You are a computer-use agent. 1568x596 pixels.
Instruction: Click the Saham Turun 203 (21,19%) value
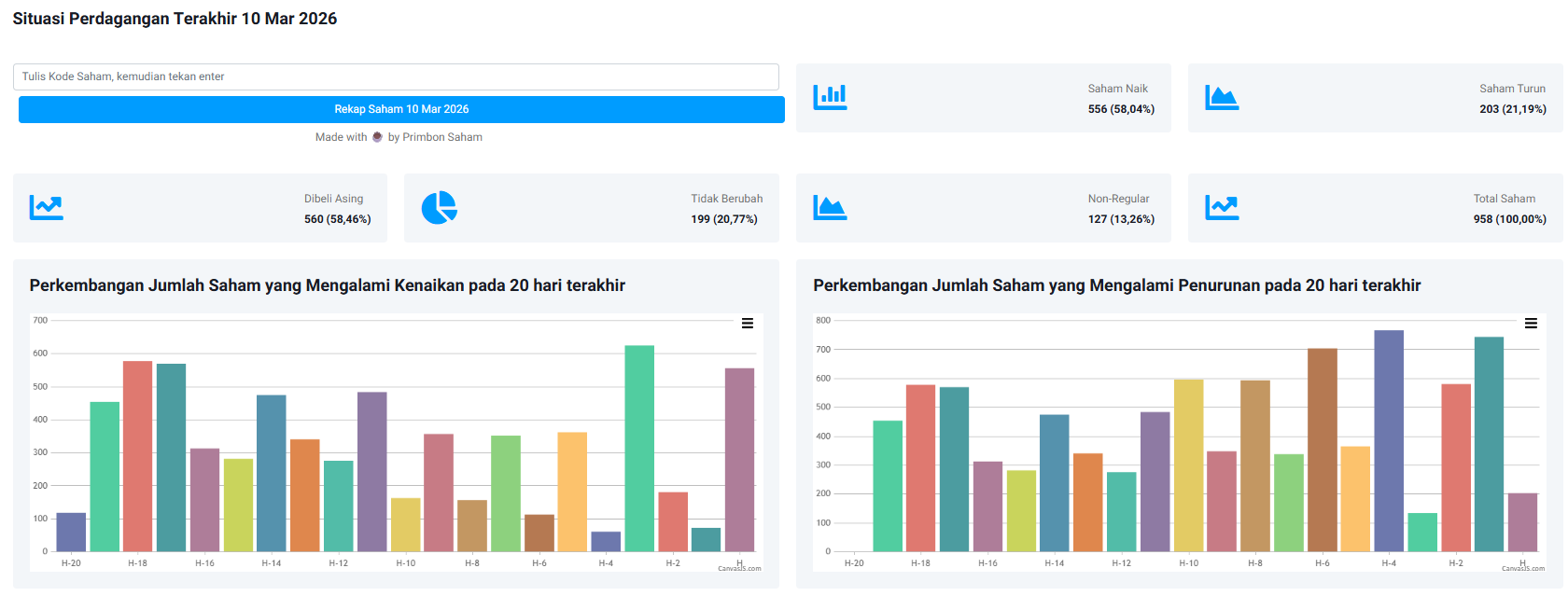tap(1512, 109)
